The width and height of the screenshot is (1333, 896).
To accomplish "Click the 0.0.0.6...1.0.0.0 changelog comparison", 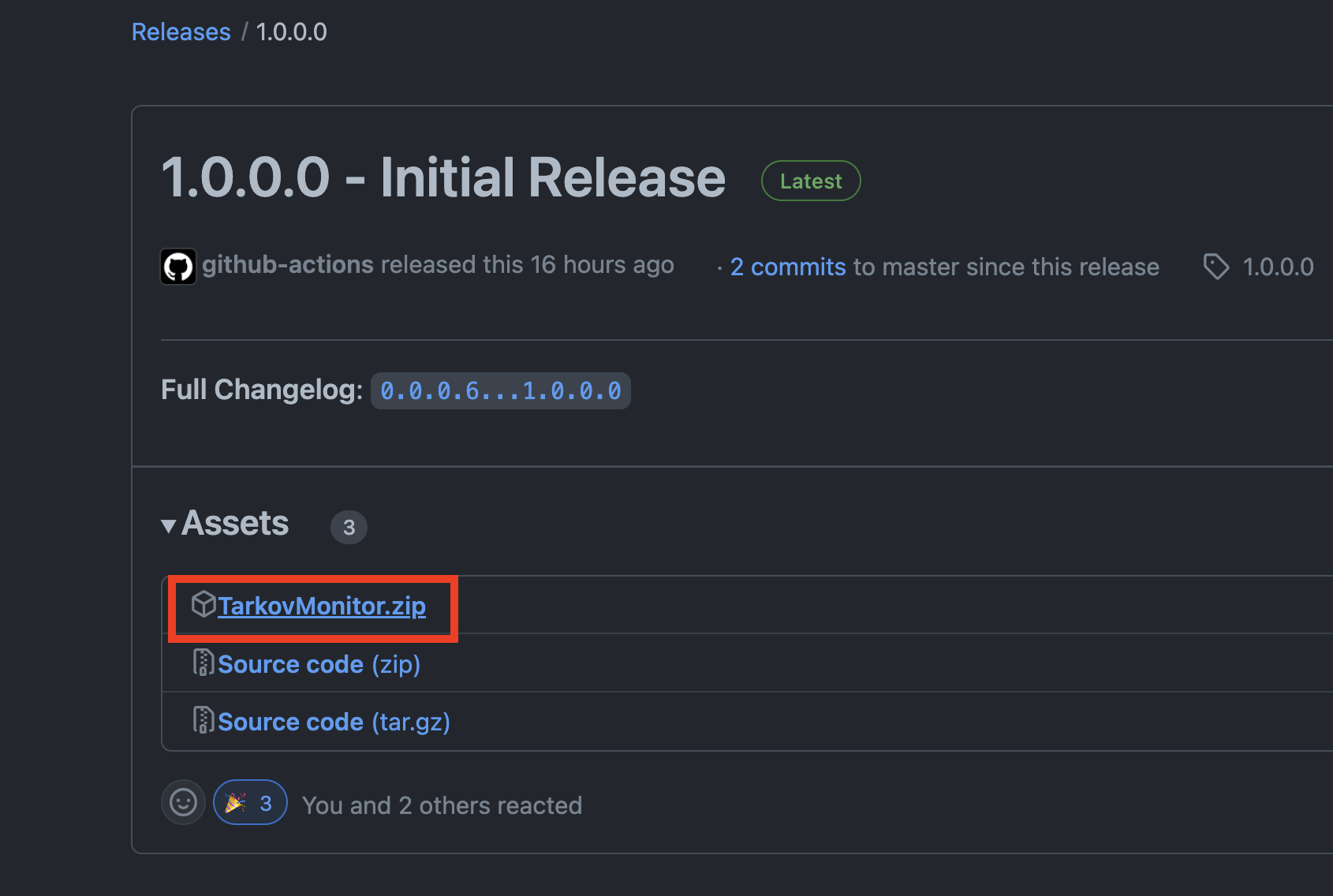I will point(500,390).
